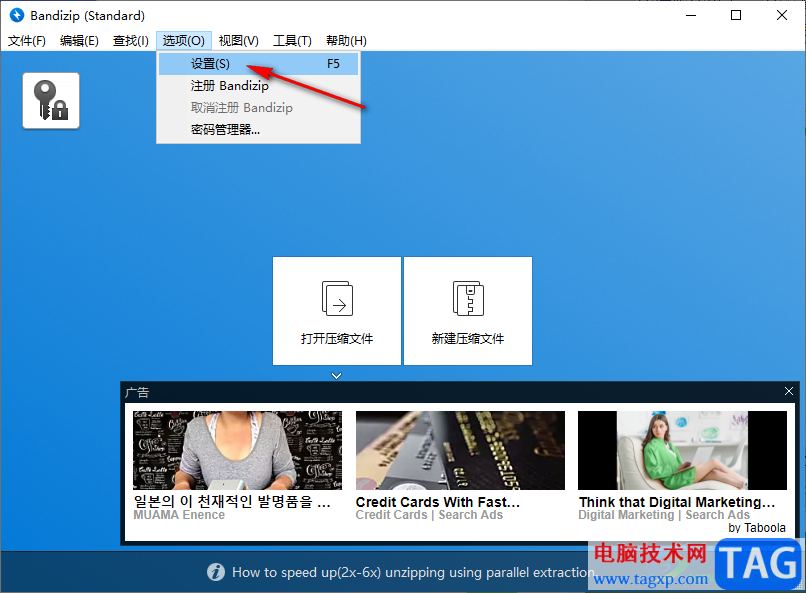
Task: Click Digital Marketing | Search Ads text
Action: coord(664,515)
